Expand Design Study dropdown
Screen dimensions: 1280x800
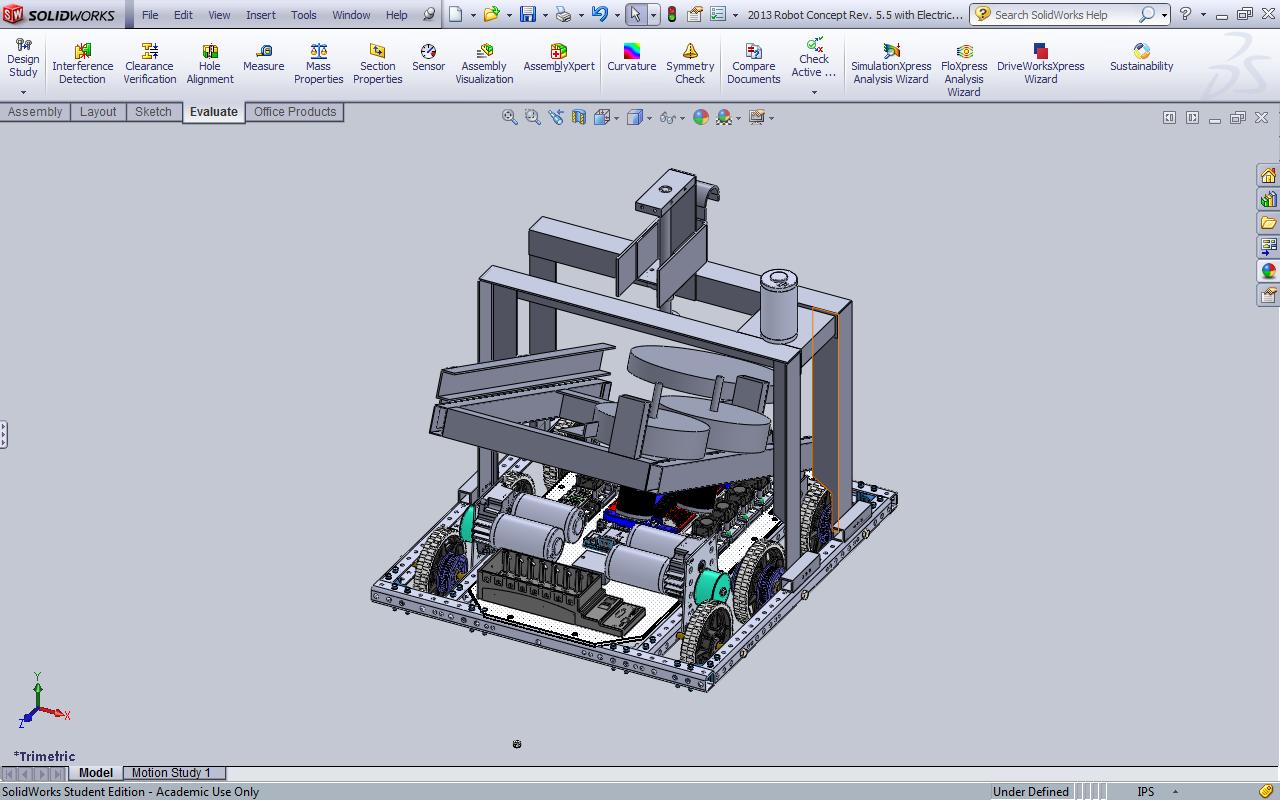[23, 92]
